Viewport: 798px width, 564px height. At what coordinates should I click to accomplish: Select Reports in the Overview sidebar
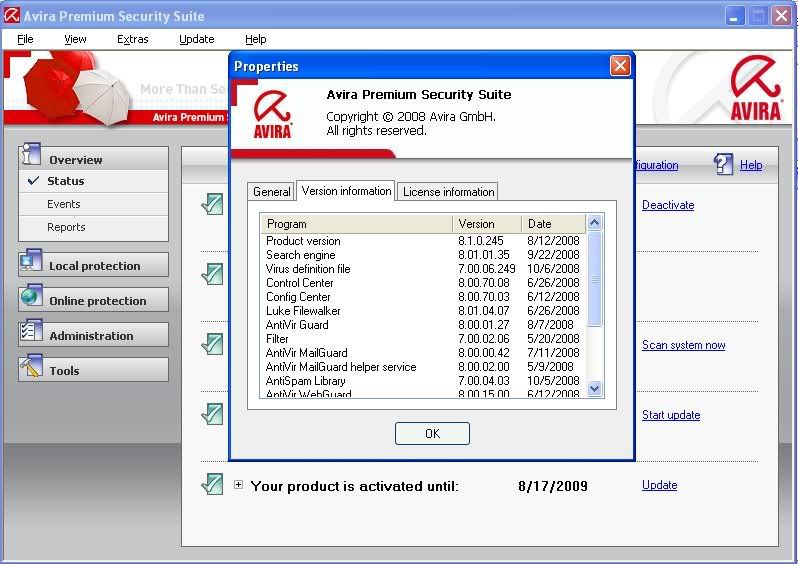coord(94,227)
